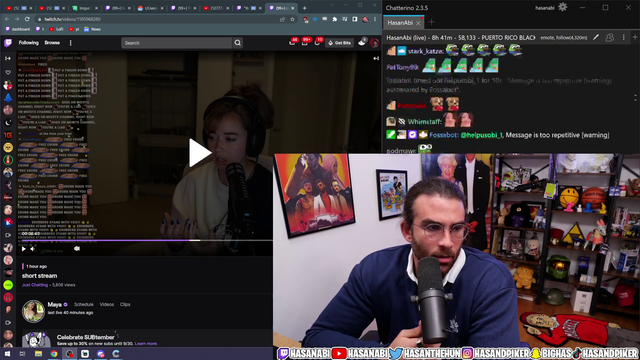Click the share page icon in address bar

click(282, 19)
